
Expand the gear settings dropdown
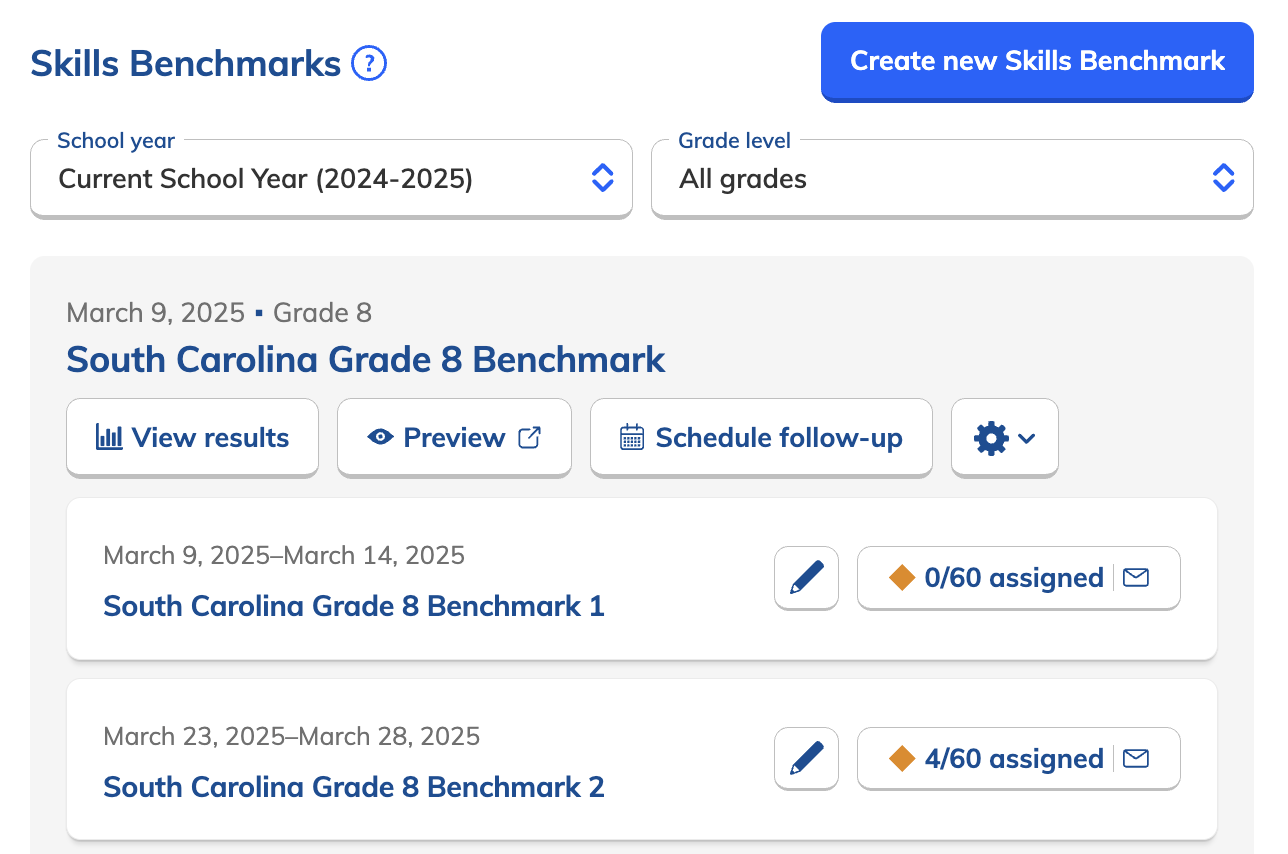(x=1005, y=437)
